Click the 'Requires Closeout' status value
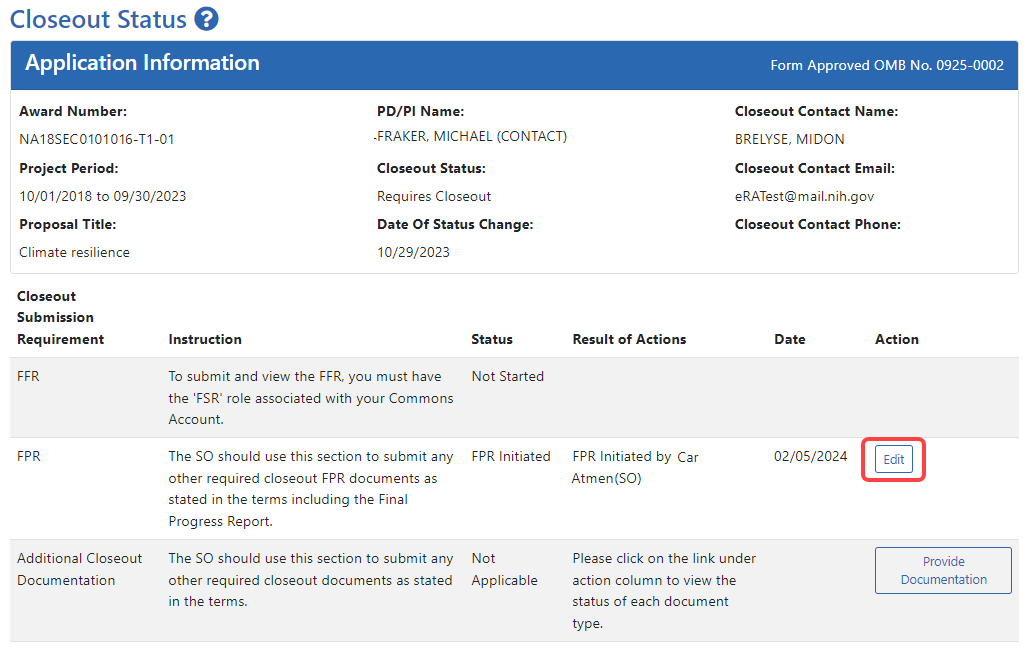This screenshot has height=649, width=1030. [434, 196]
